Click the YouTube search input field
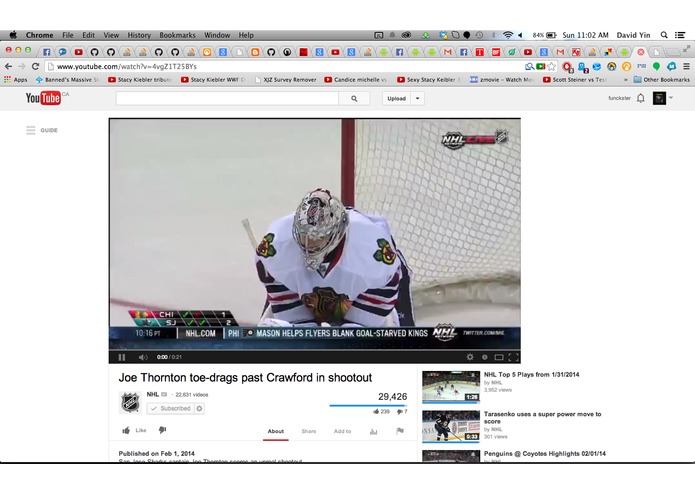The height and width of the screenshot is (494, 695). pos(227,98)
